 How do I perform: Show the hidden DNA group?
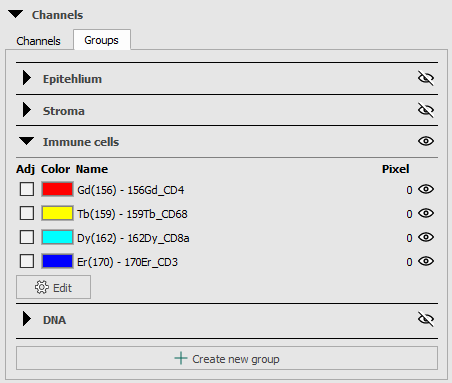[426, 319]
